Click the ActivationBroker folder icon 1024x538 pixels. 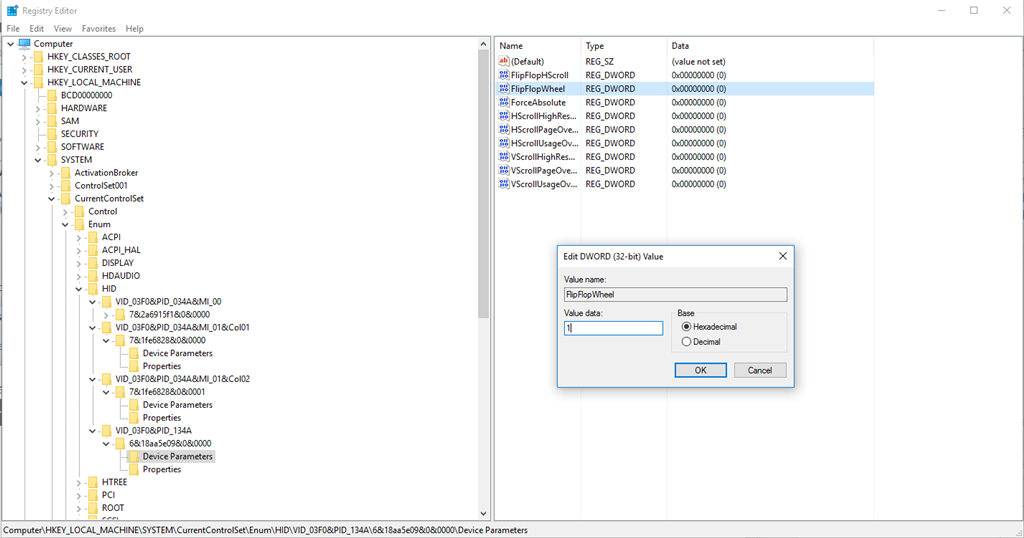65,173
